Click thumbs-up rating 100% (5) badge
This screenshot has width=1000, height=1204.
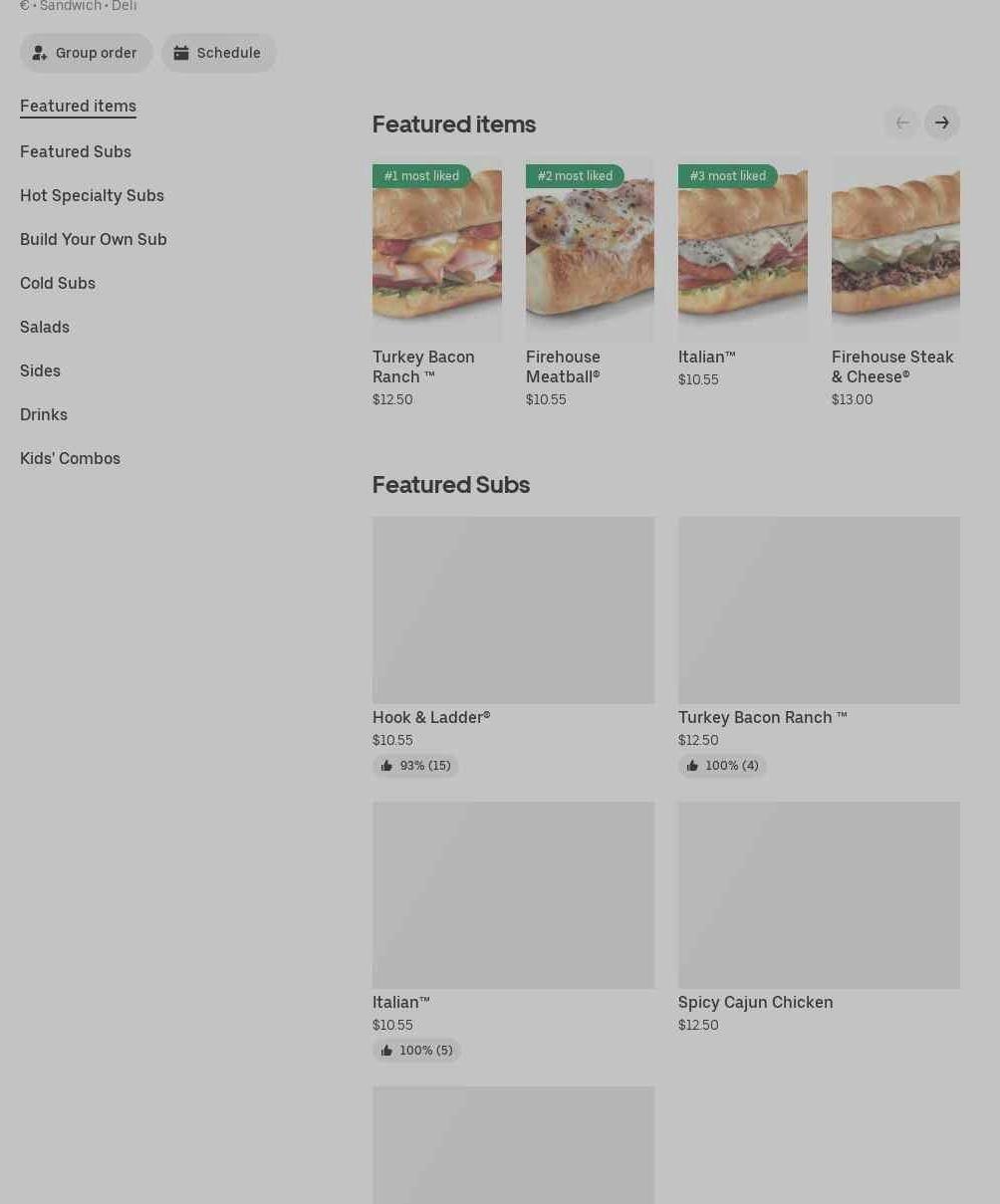416,1051
